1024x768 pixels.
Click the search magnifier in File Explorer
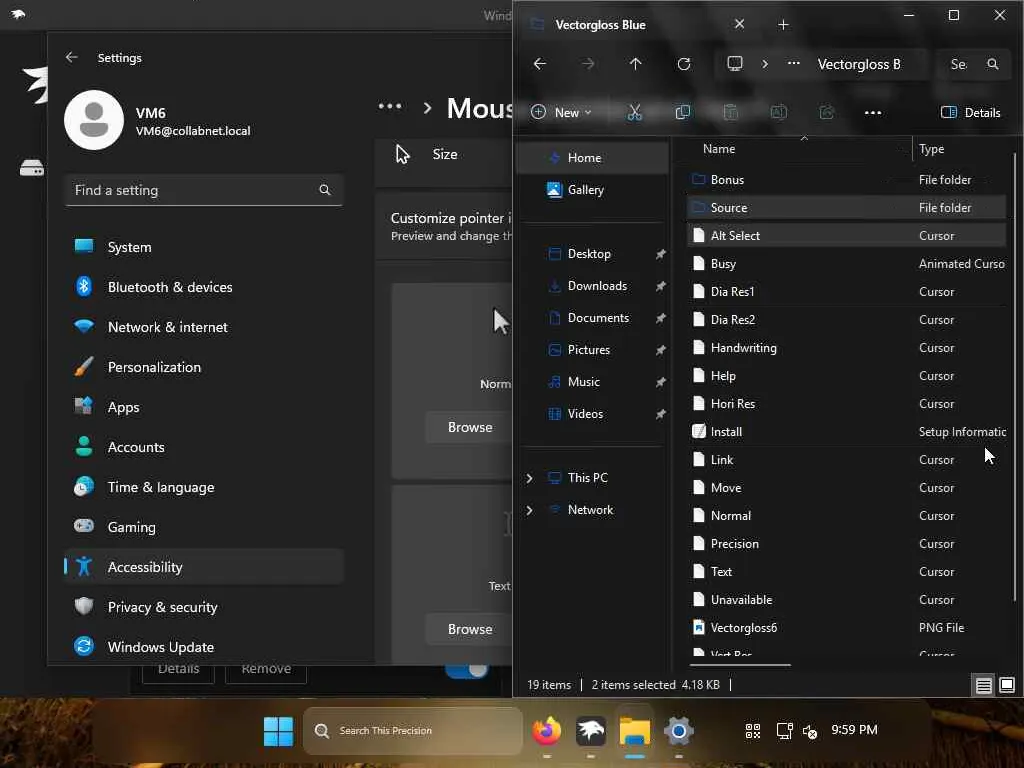coord(993,64)
